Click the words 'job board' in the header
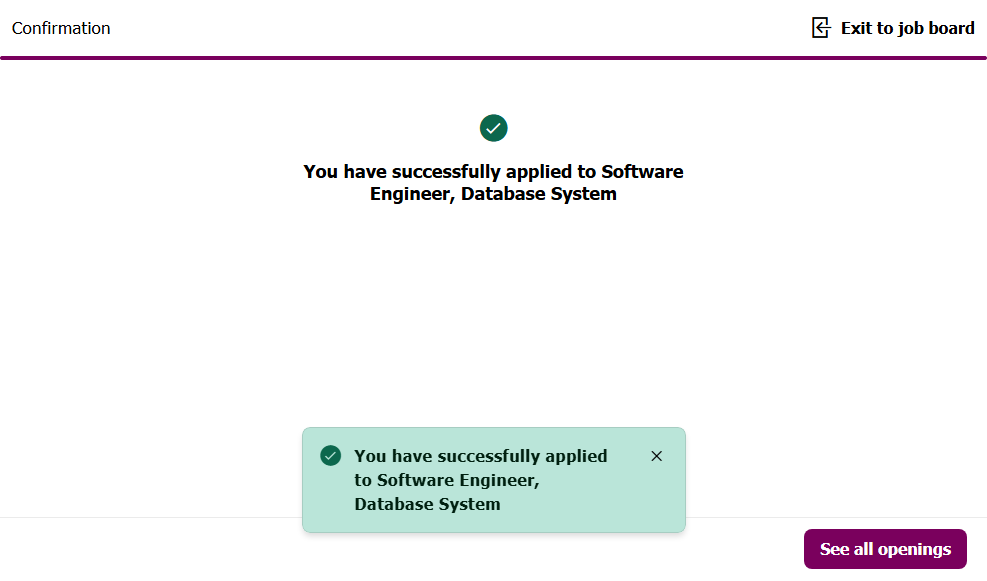The image size is (987, 581). (936, 28)
